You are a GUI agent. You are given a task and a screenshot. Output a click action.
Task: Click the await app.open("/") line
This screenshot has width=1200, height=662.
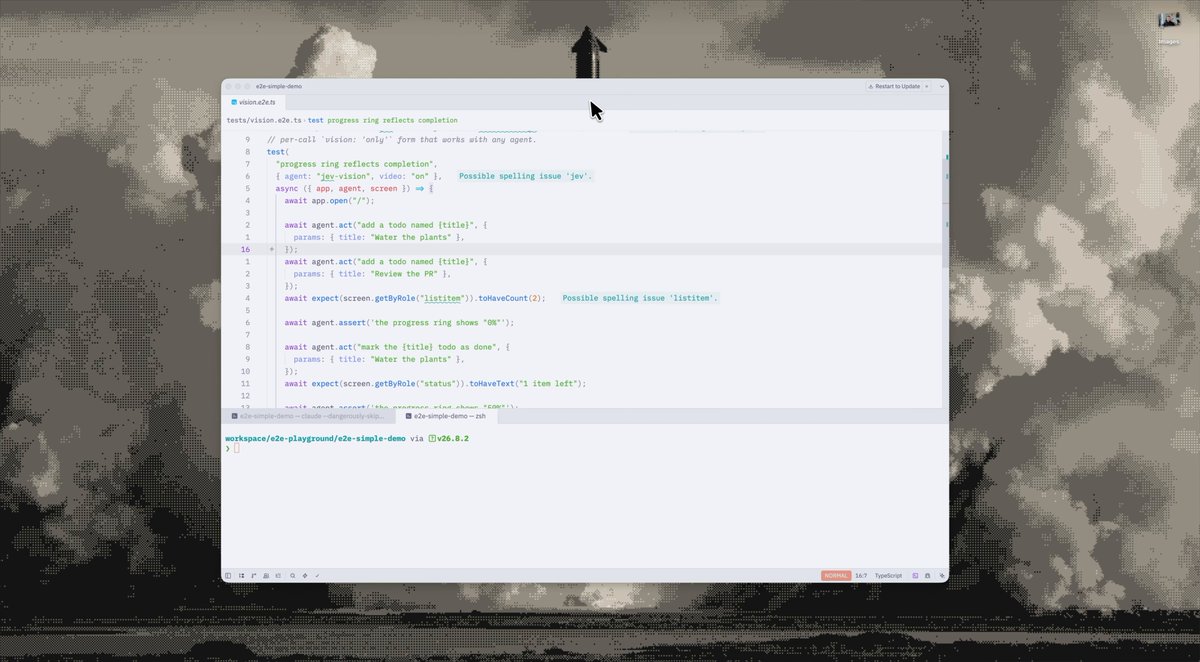pos(329,200)
